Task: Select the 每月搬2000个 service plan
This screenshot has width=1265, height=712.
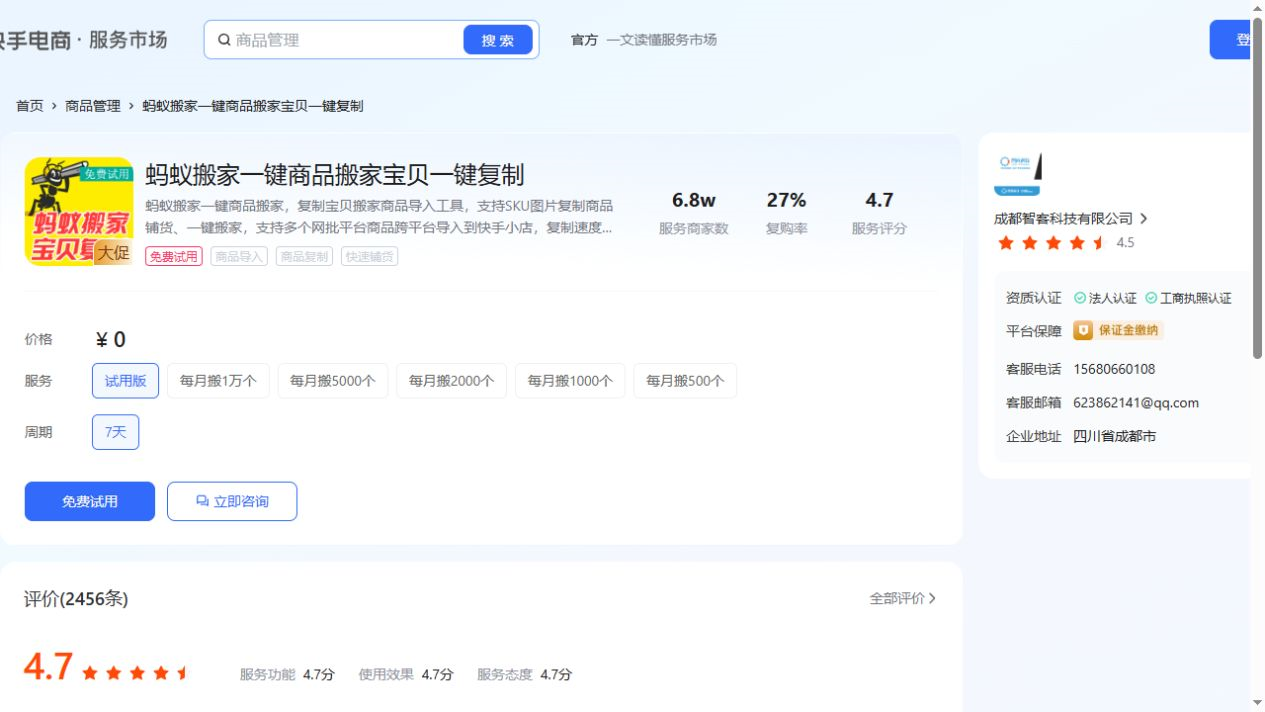Action: tap(452, 381)
